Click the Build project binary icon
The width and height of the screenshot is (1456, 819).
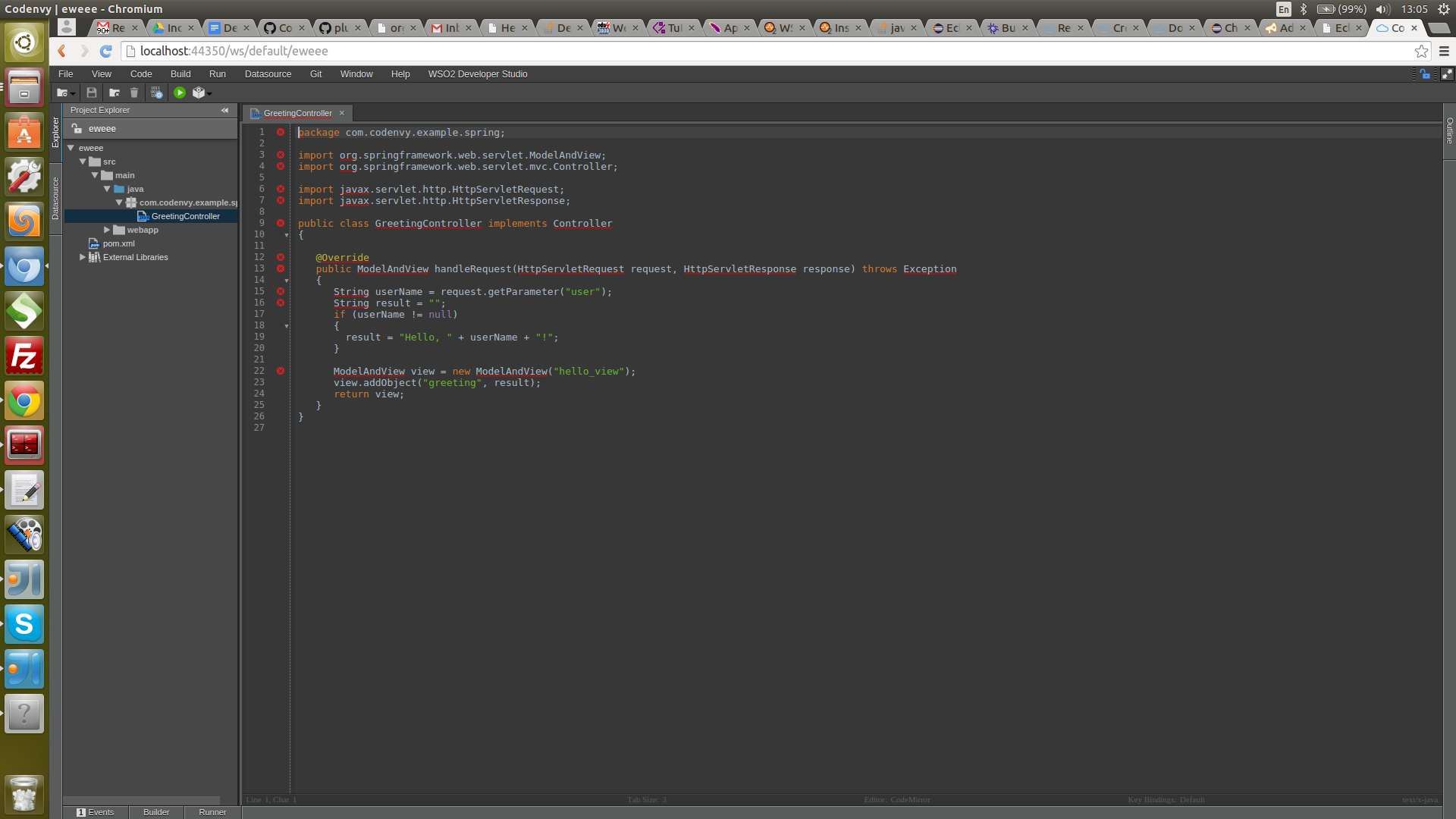click(x=156, y=93)
